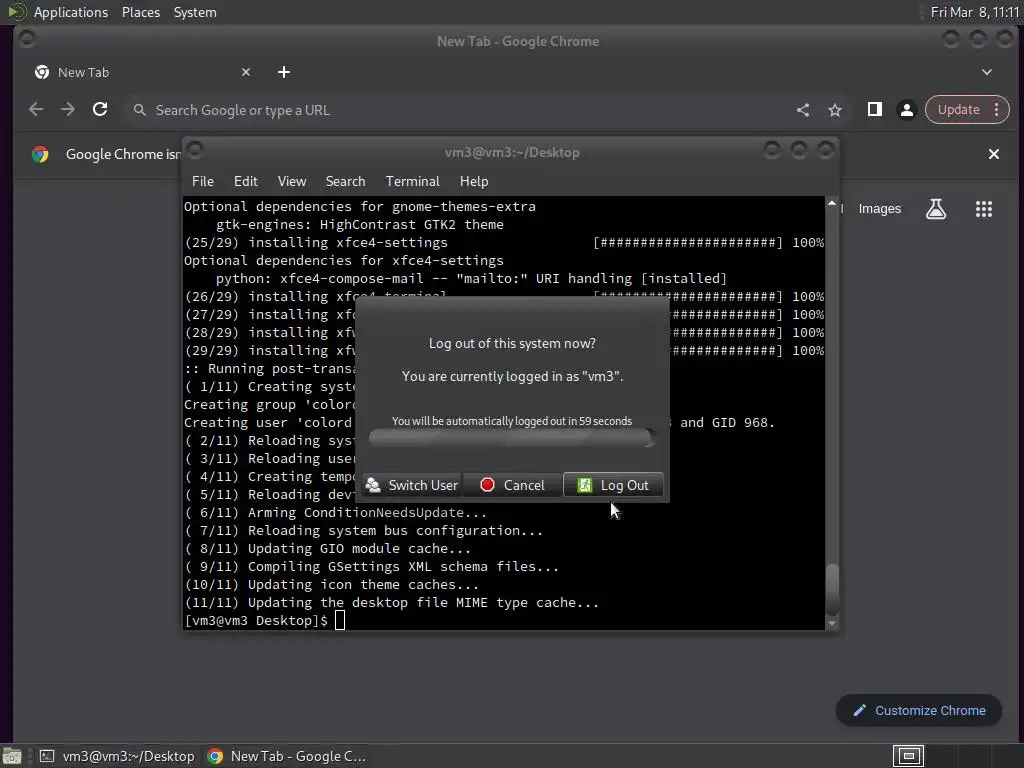The height and width of the screenshot is (768, 1024).
Task: Toggle Chrome side panel icon
Action: (x=875, y=110)
